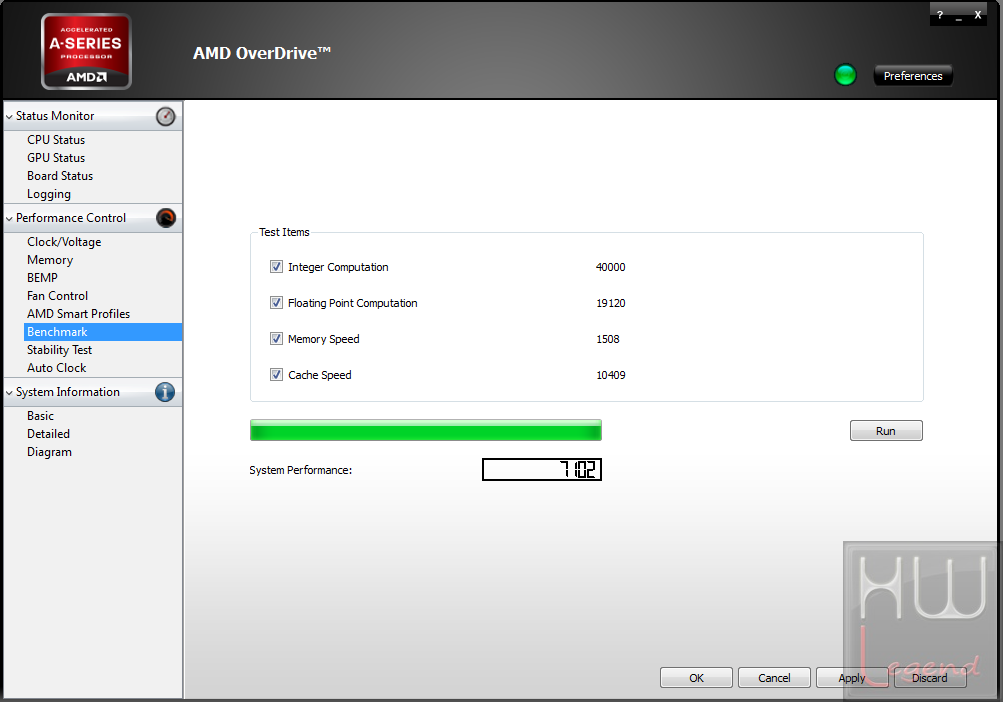
Task: Click the Cache Speed score 10409
Action: 610,374
